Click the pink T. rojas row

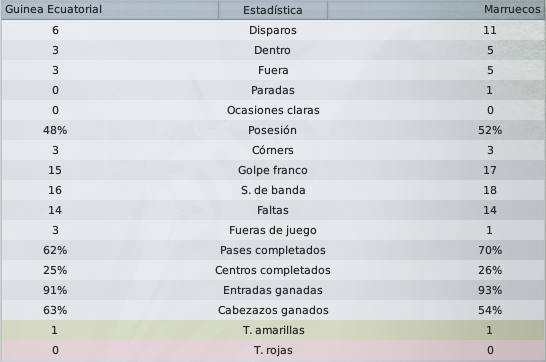tap(273, 350)
